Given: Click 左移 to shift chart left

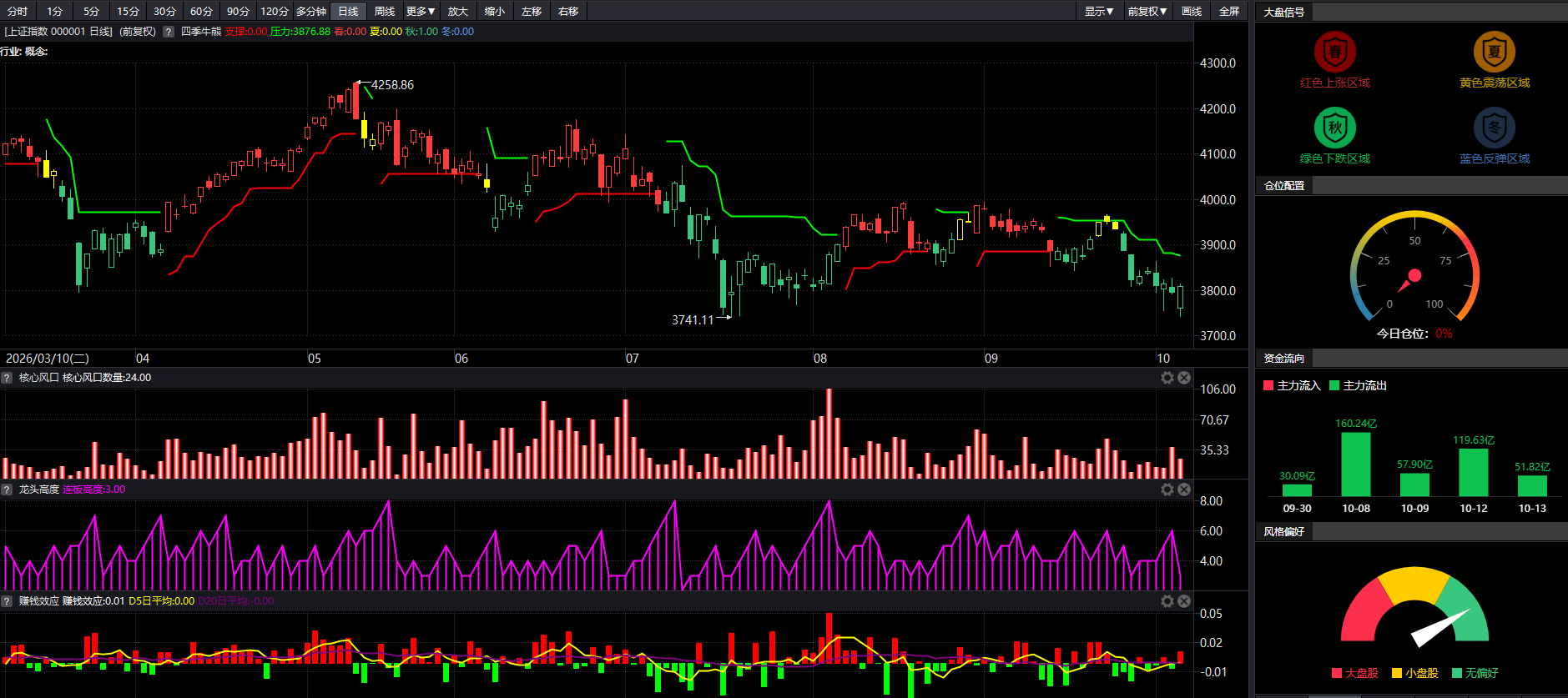Looking at the screenshot, I should pyautogui.click(x=532, y=11).
